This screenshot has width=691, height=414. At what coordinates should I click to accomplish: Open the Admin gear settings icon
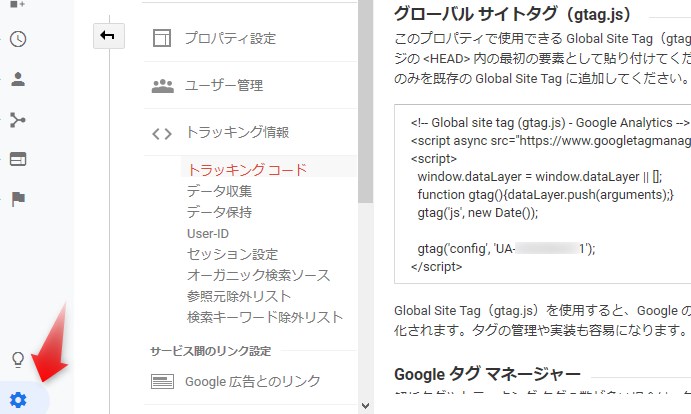point(18,400)
